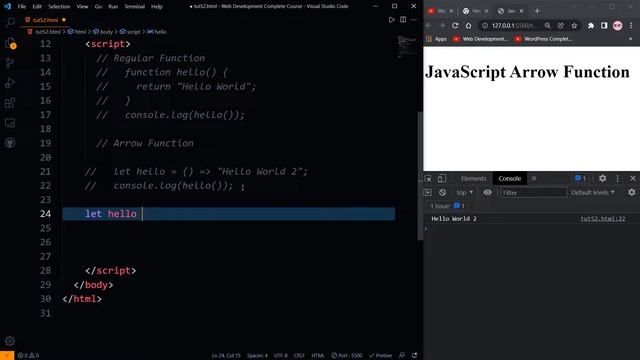Open Web Development bookmark

click(480, 39)
